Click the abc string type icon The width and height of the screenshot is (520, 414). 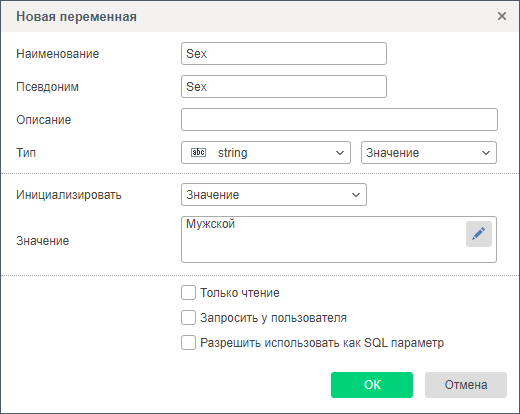click(x=198, y=153)
